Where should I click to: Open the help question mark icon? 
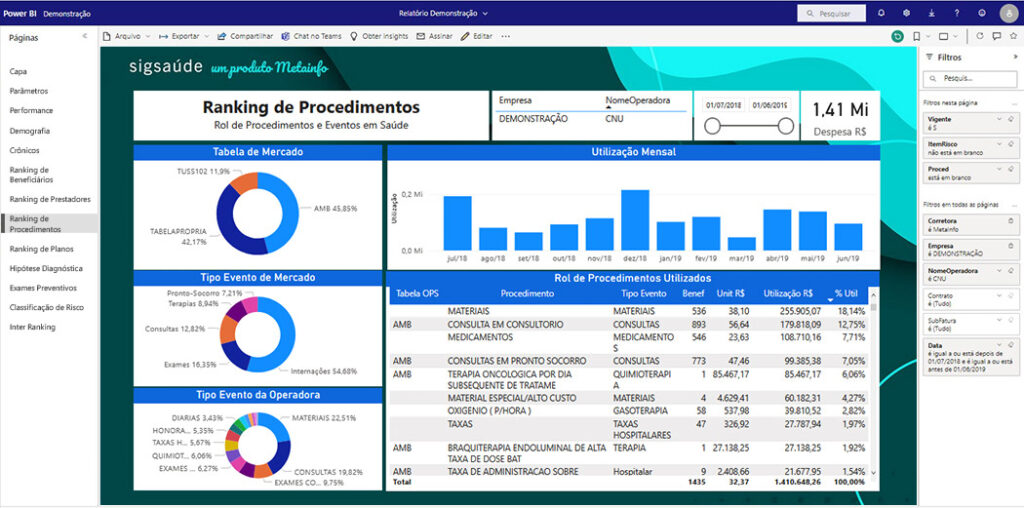[x=957, y=13]
